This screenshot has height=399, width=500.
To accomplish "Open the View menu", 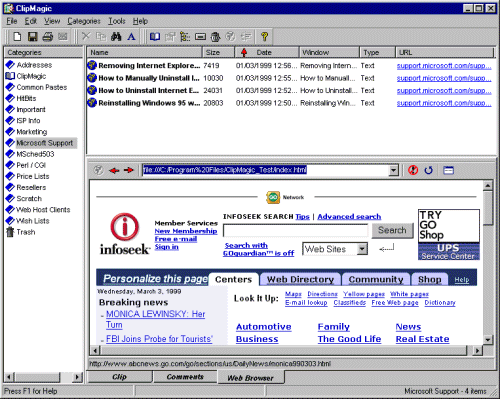I will click(52, 21).
